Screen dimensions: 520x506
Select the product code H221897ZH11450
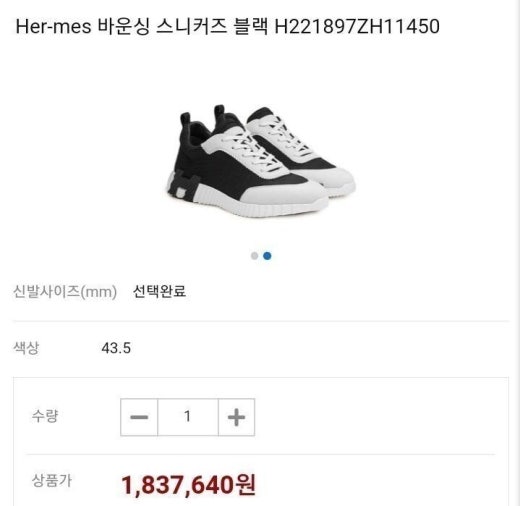[x=357, y=26]
